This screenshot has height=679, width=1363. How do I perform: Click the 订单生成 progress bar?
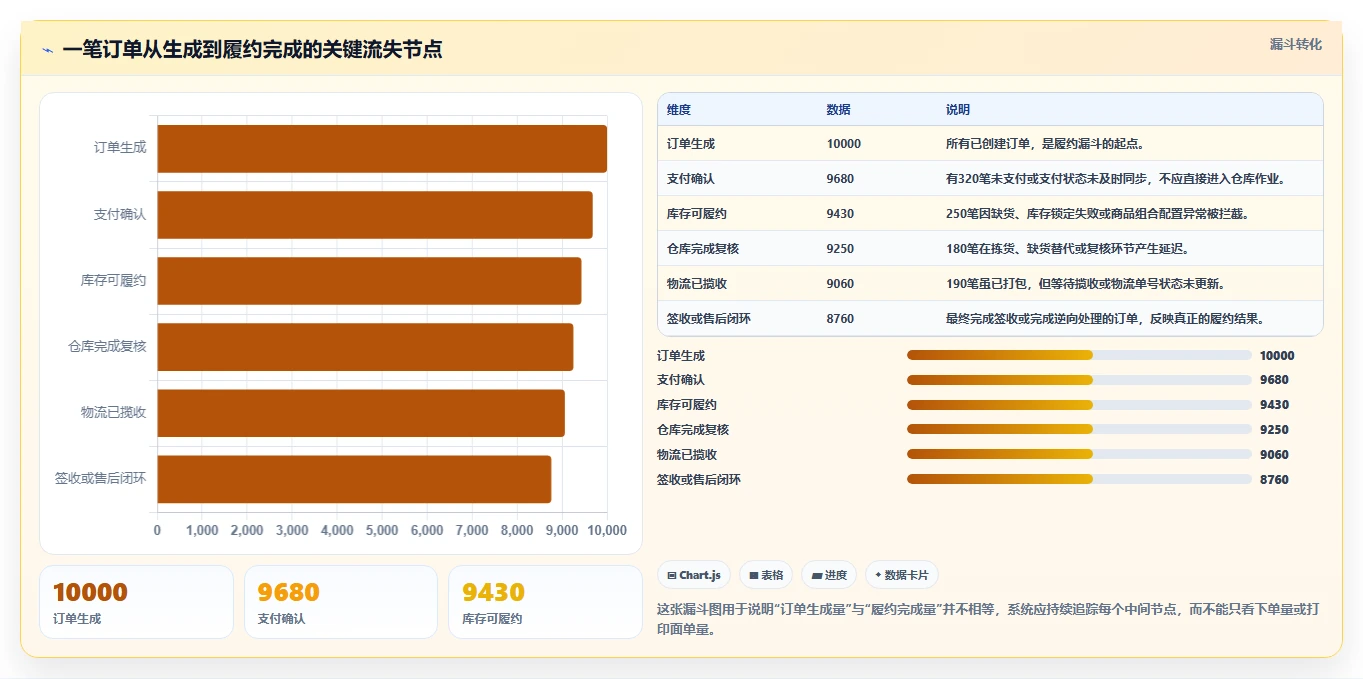coord(1079,355)
